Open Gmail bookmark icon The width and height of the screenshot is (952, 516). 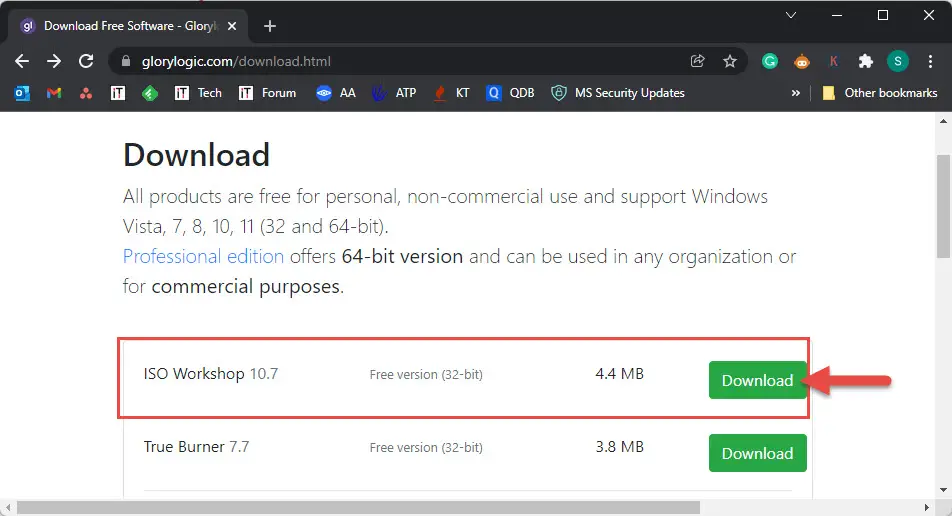pyautogui.click(x=54, y=93)
